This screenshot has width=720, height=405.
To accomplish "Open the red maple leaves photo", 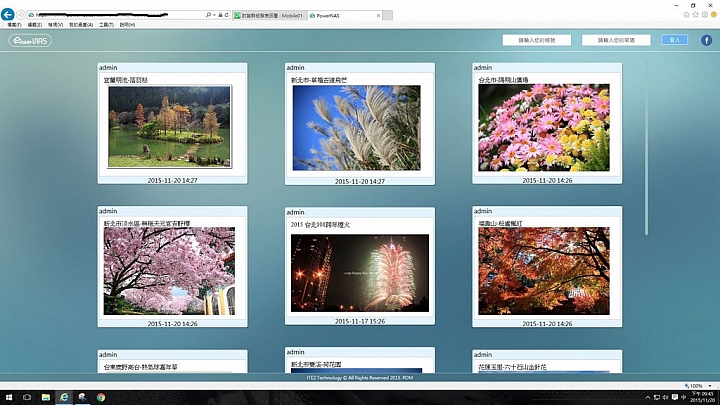I will (544, 271).
